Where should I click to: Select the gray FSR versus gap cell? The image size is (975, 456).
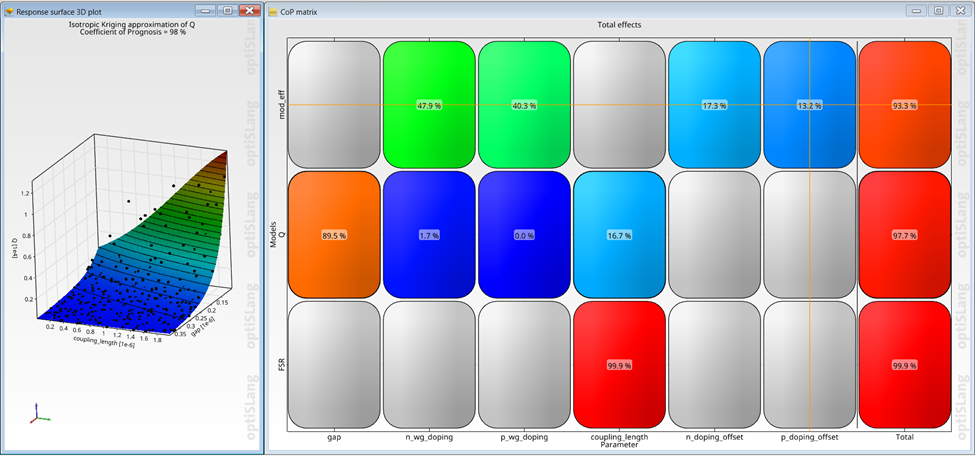coord(334,365)
